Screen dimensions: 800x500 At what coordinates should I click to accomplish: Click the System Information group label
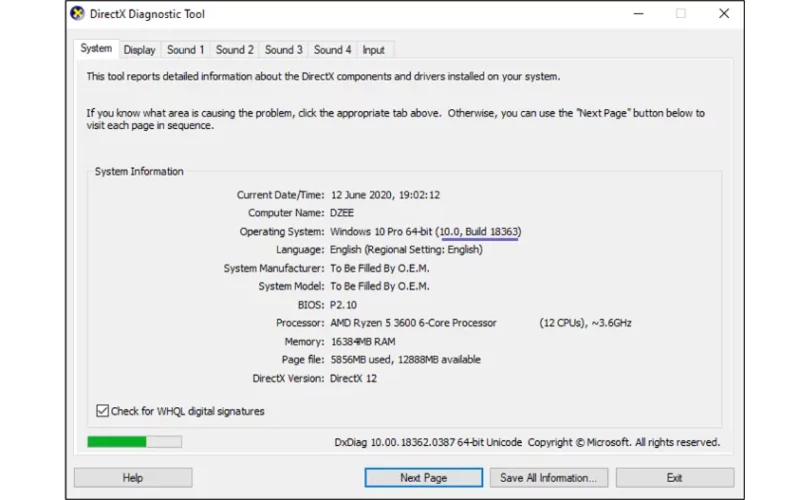(x=139, y=171)
